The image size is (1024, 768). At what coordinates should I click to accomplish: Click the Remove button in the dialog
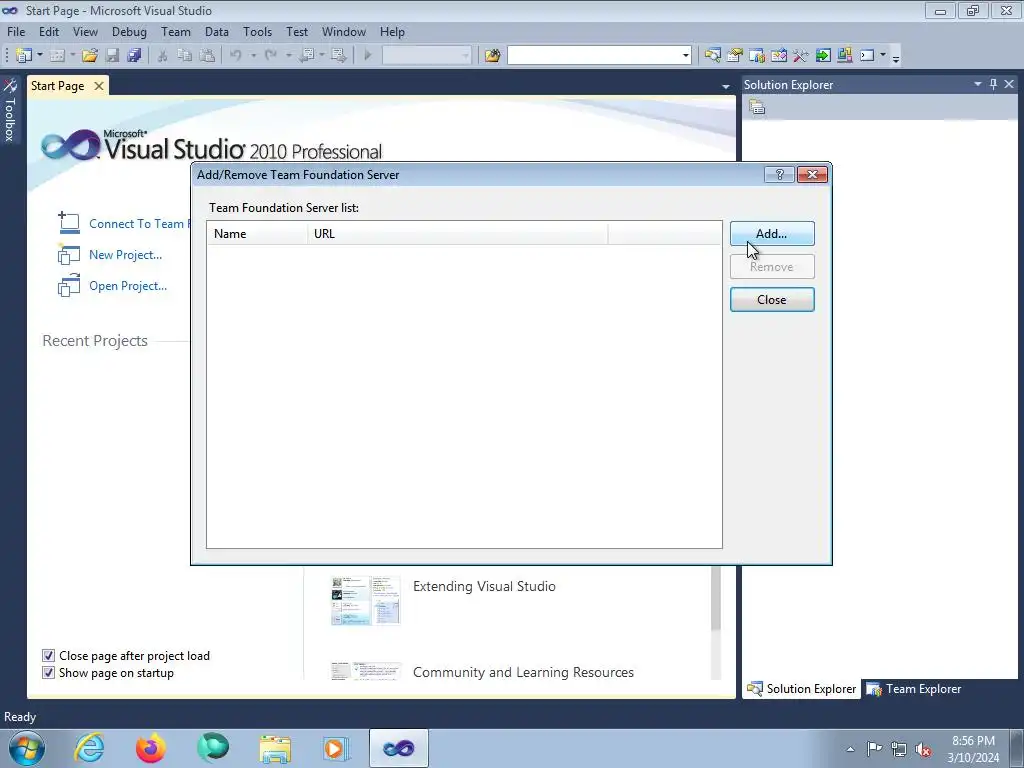coord(772,266)
